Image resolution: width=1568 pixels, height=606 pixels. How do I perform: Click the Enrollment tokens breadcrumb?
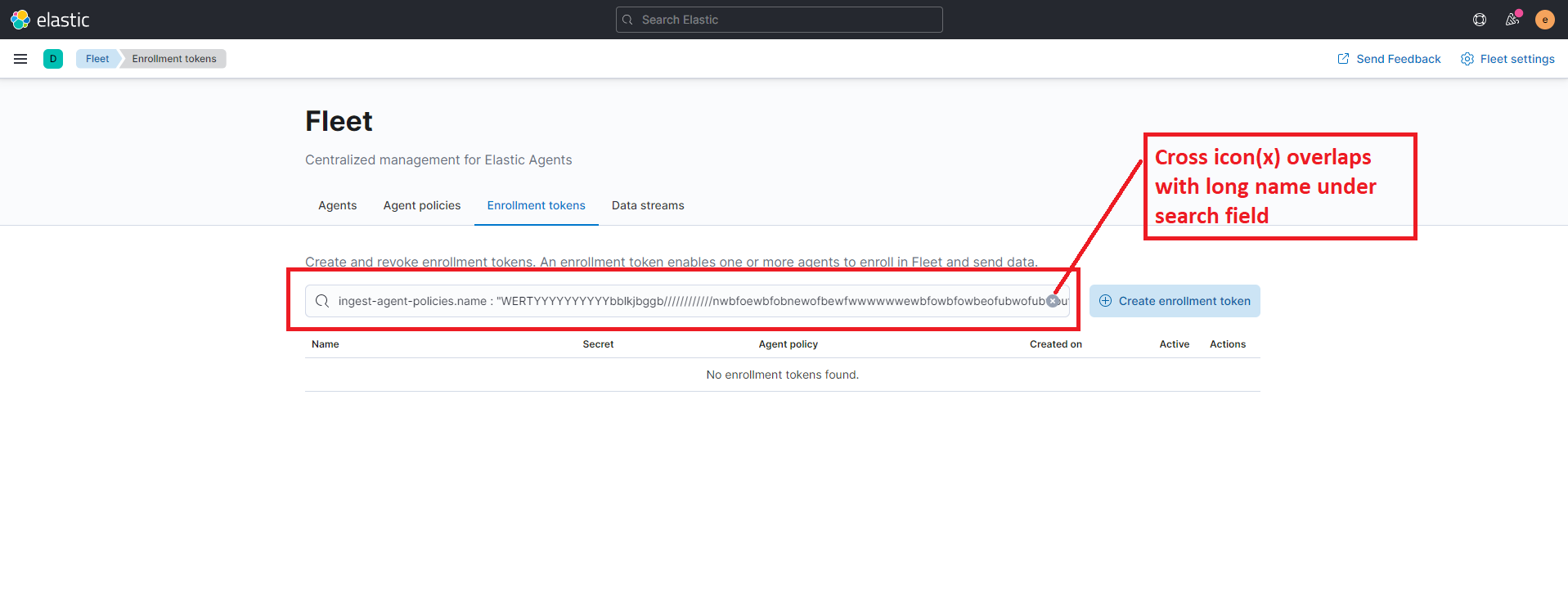point(174,59)
